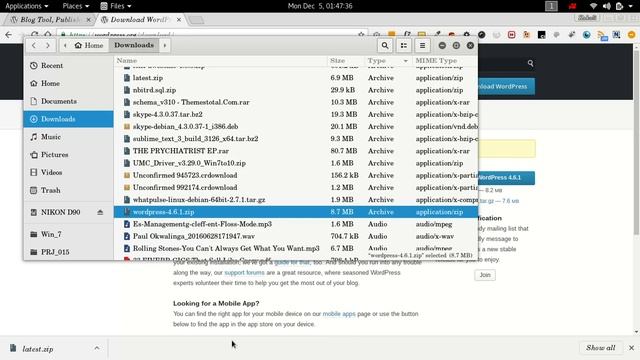Open Trash in the sidebar
The height and width of the screenshot is (360, 640).
pyautogui.click(x=68, y=190)
